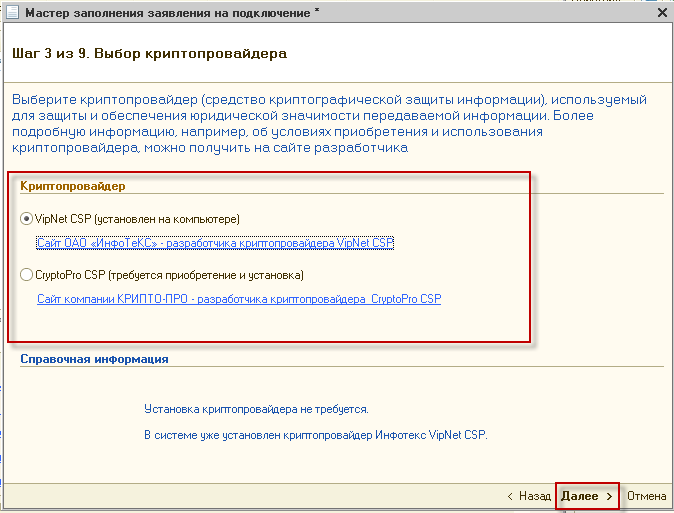Close the connection application wizard window

pos(661,14)
